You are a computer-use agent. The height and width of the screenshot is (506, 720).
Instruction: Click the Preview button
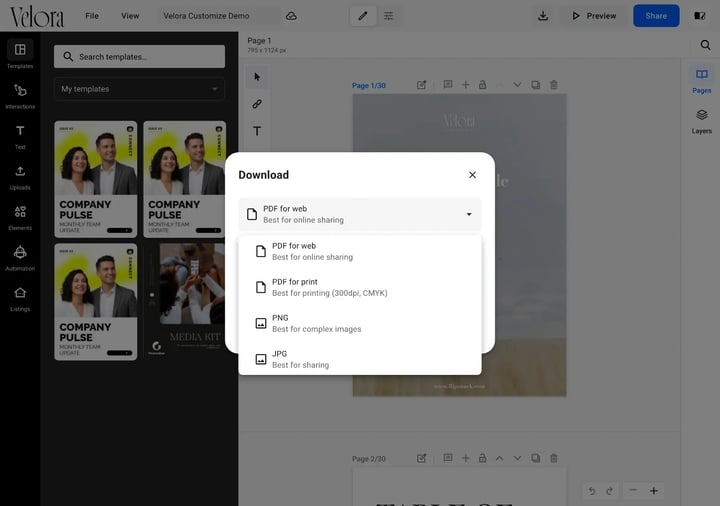coord(594,16)
